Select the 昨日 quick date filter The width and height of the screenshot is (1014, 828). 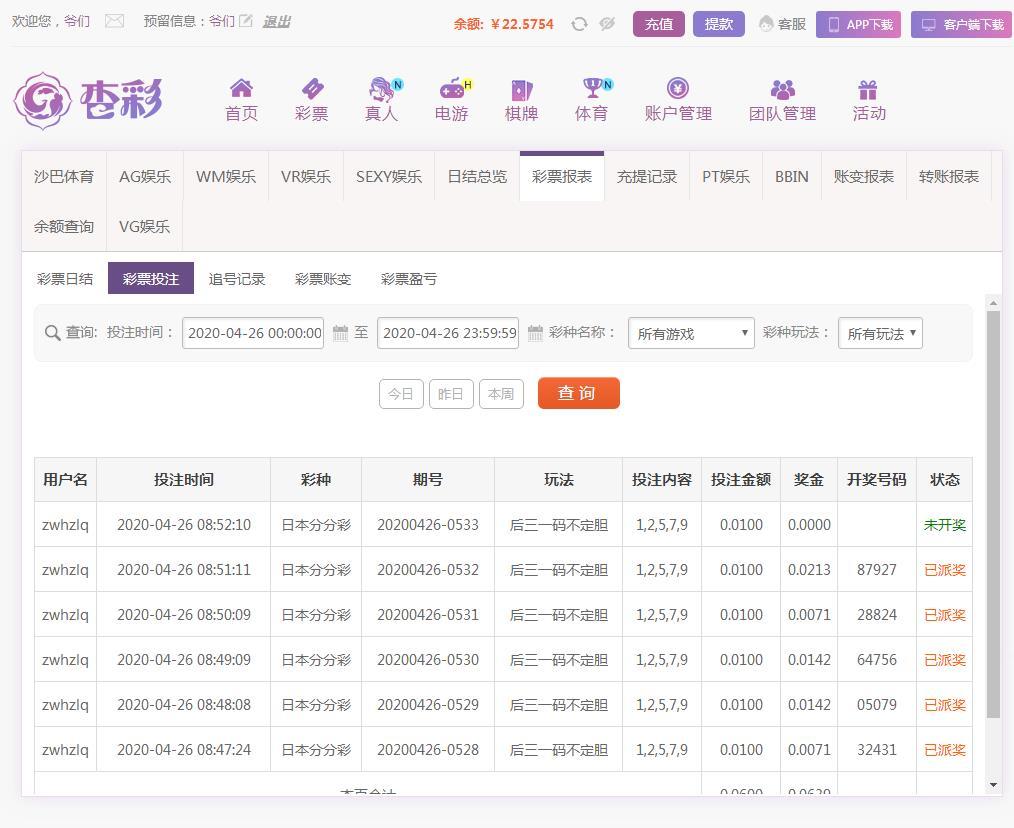click(x=451, y=394)
